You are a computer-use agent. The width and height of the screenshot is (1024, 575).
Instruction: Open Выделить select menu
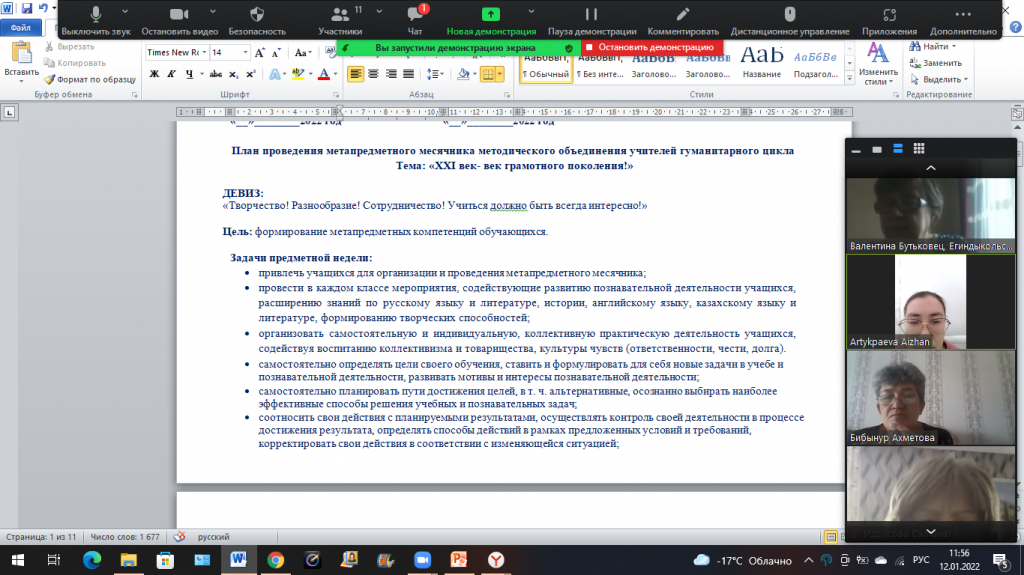[x=938, y=79]
